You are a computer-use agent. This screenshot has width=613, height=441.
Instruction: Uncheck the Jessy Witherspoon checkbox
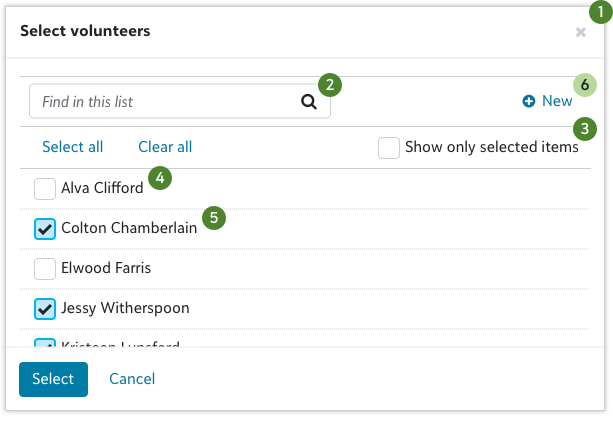pyautogui.click(x=45, y=308)
